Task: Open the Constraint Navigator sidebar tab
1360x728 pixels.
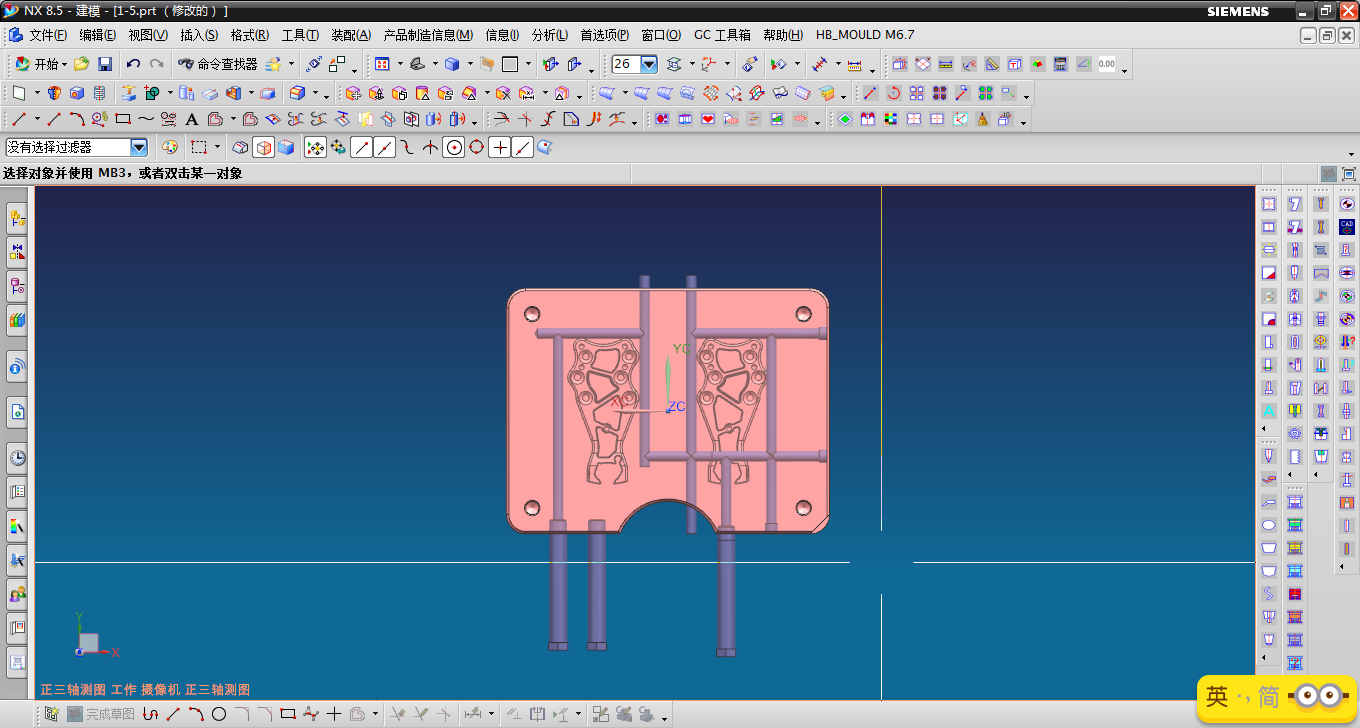Action: coord(17,252)
